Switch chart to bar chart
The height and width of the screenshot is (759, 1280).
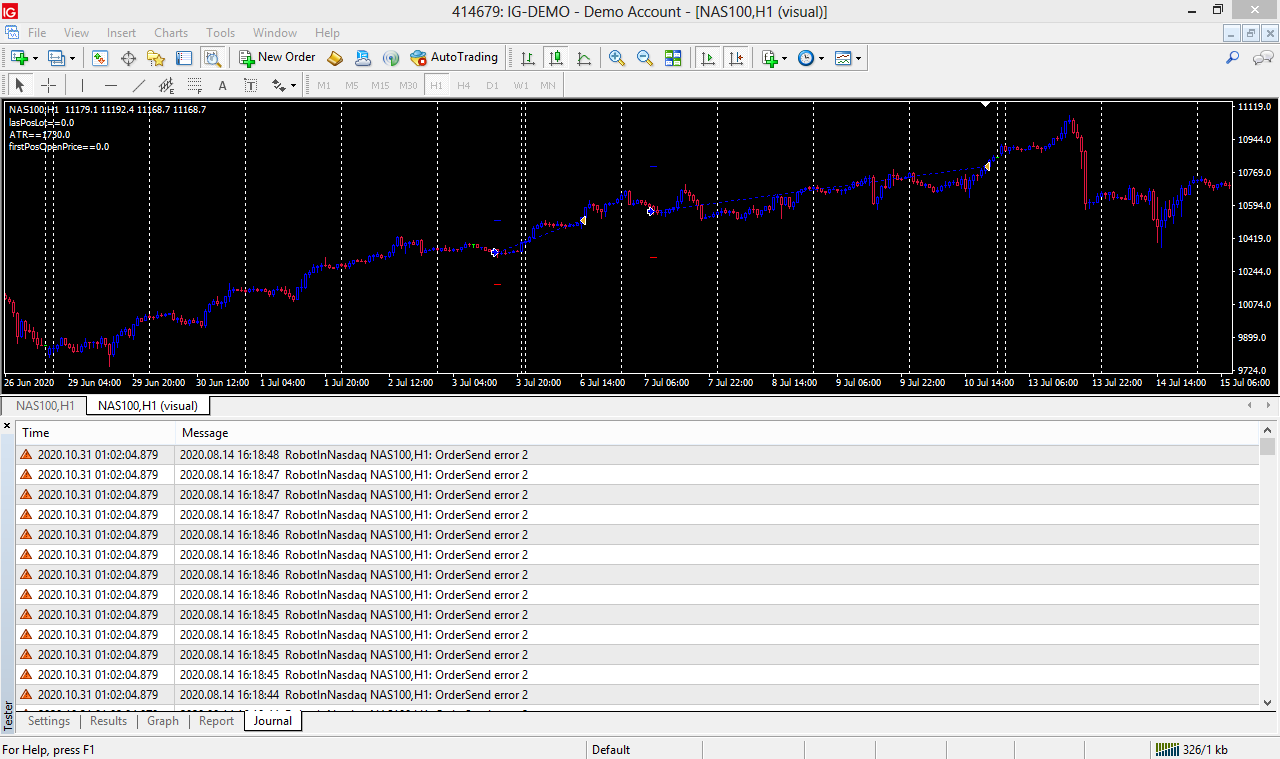(x=528, y=58)
